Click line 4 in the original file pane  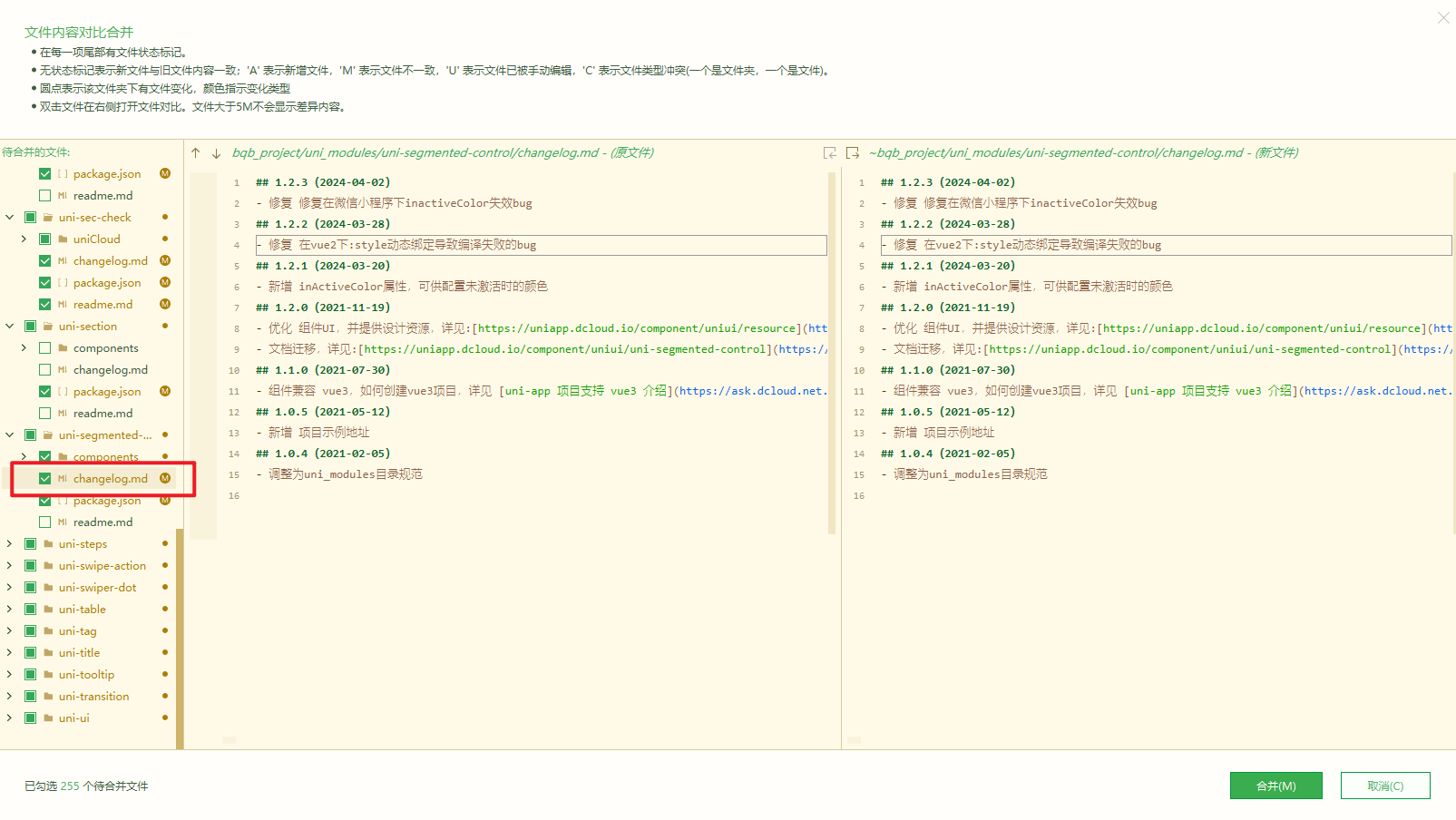(541, 245)
